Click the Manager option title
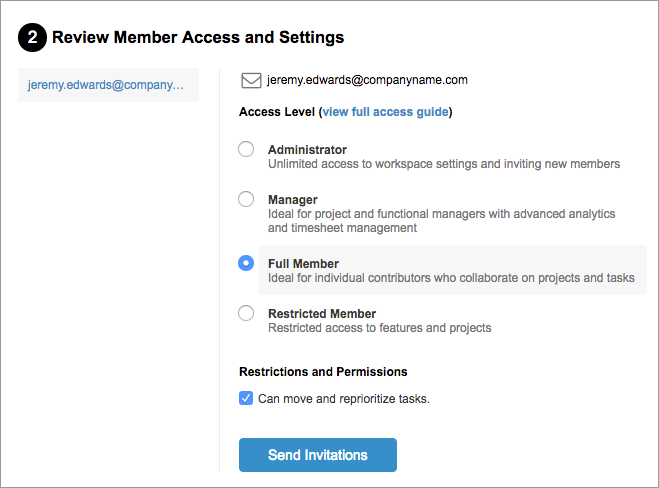 (x=293, y=200)
